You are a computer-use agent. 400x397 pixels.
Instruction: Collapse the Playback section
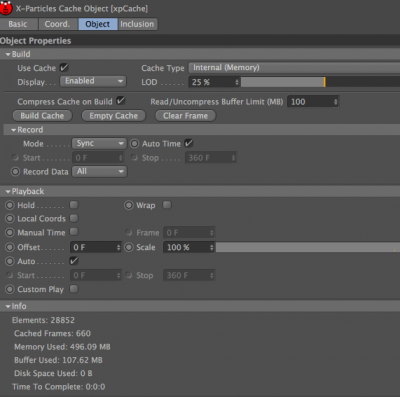8,192
